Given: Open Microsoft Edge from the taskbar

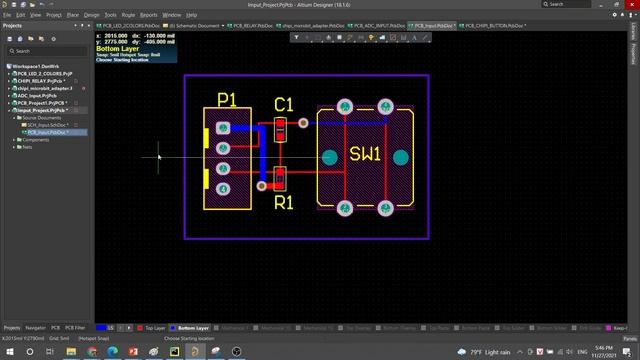Looking at the screenshot, I should tap(113, 351).
